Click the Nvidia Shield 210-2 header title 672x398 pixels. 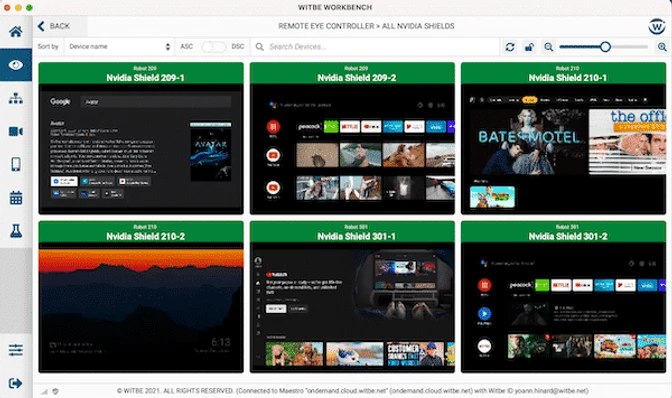[145, 236]
